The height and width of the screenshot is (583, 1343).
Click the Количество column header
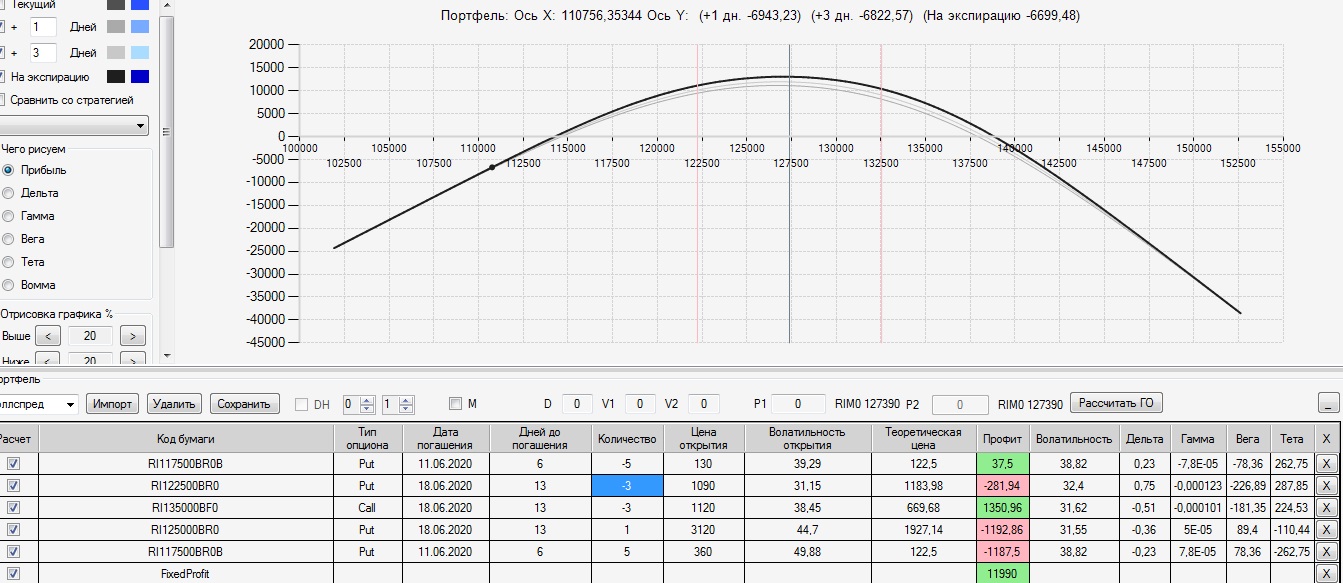pos(627,438)
